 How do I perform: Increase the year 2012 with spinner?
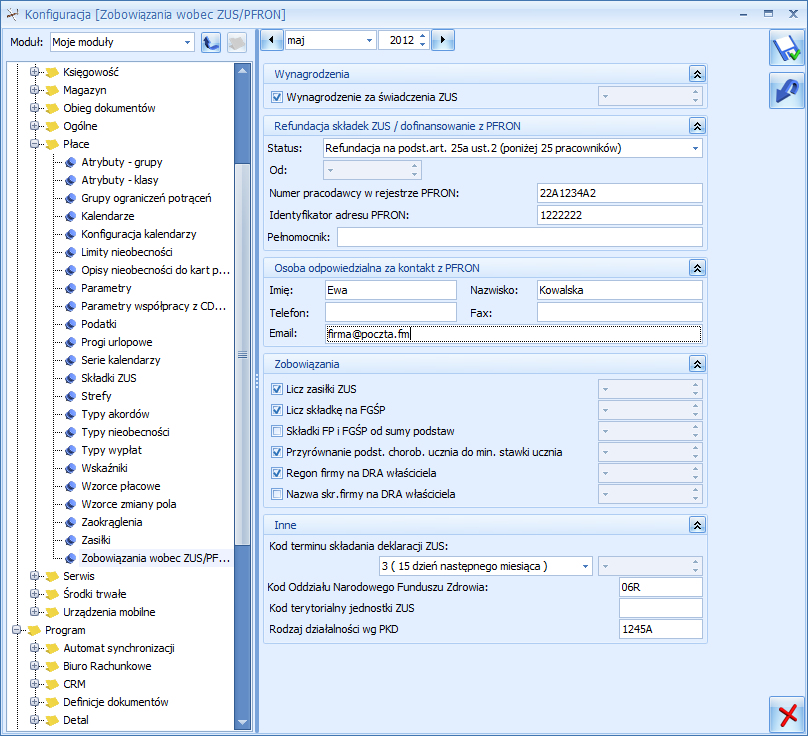[423, 36]
